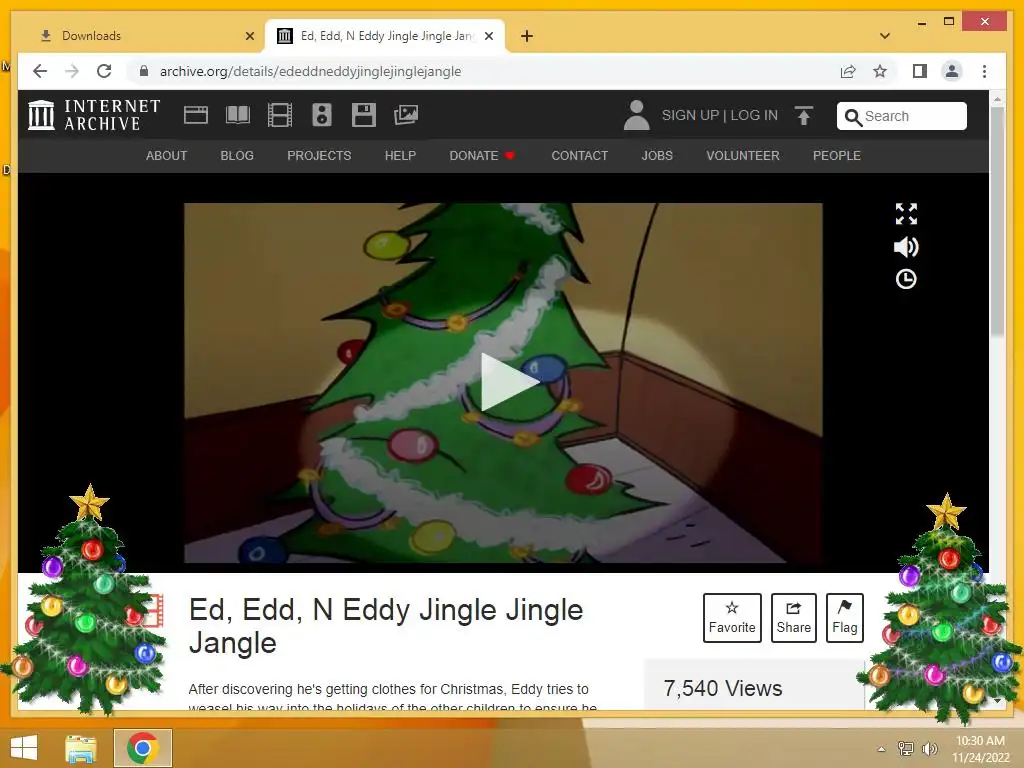
Task: Open the BLOG menu link
Action: pyautogui.click(x=237, y=156)
